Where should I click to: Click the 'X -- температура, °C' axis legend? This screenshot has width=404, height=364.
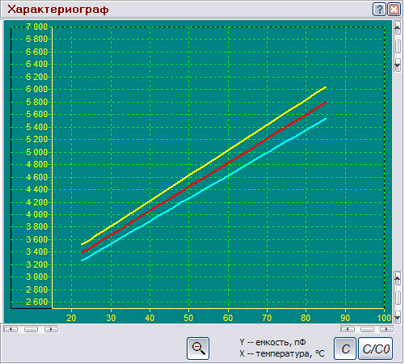point(282,354)
